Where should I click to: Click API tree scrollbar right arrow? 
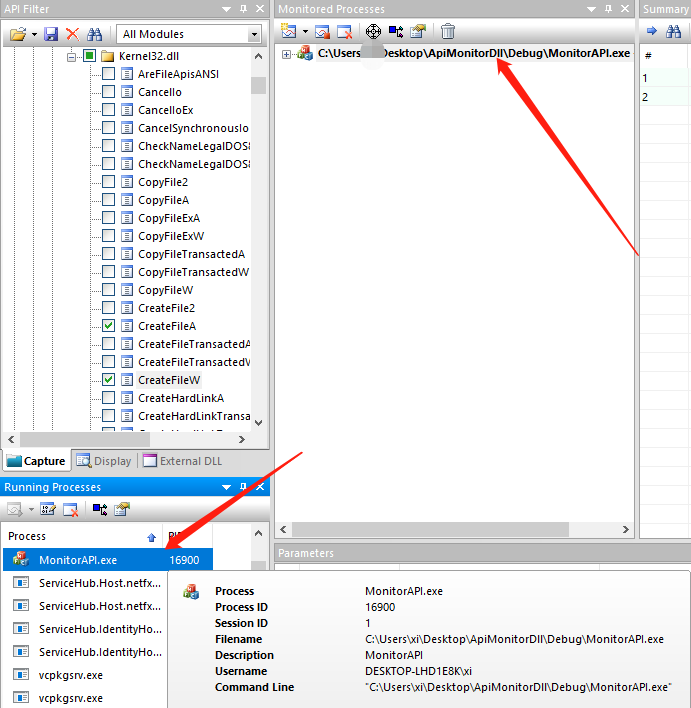coord(242,439)
